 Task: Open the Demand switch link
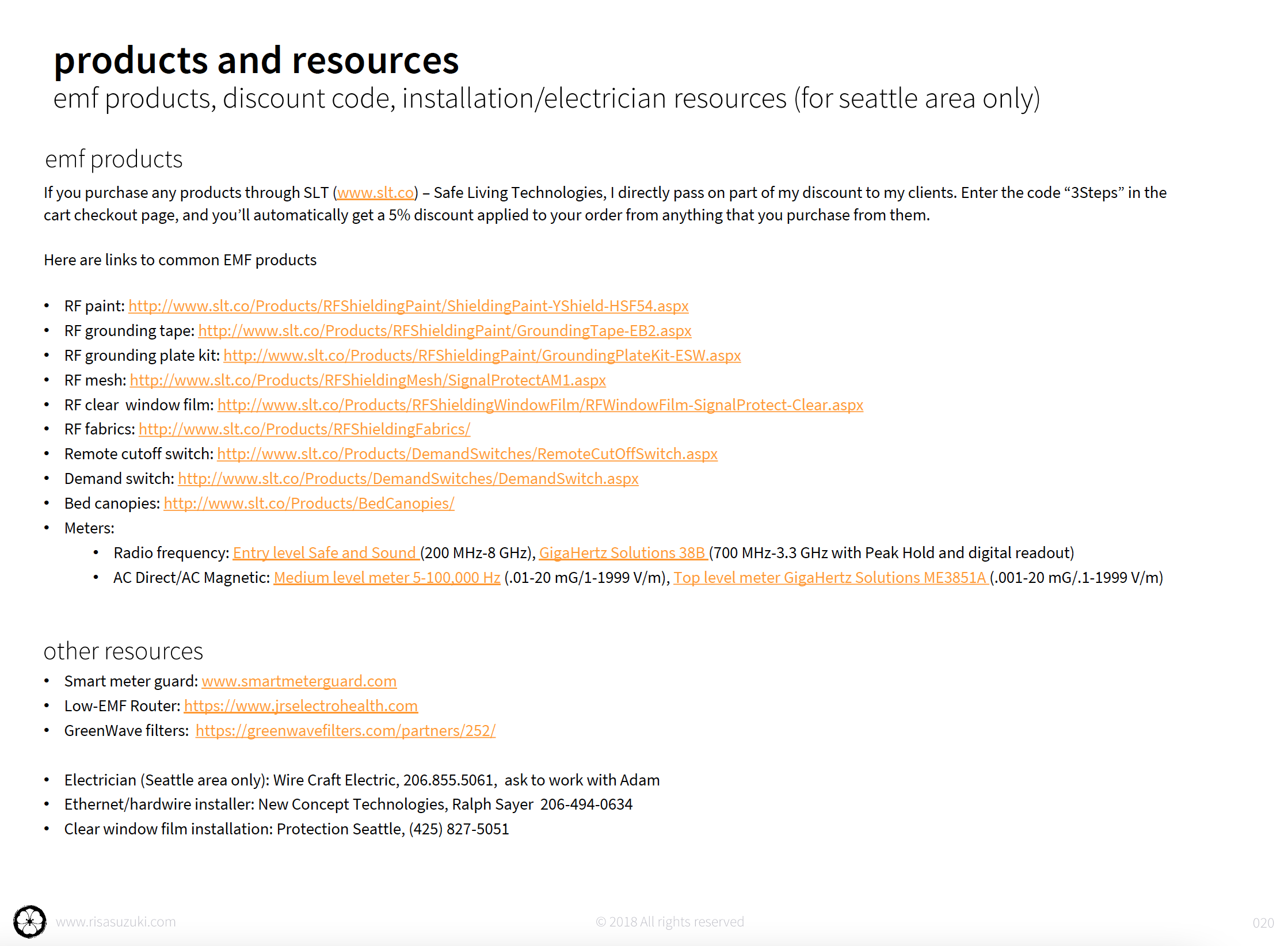pos(408,479)
